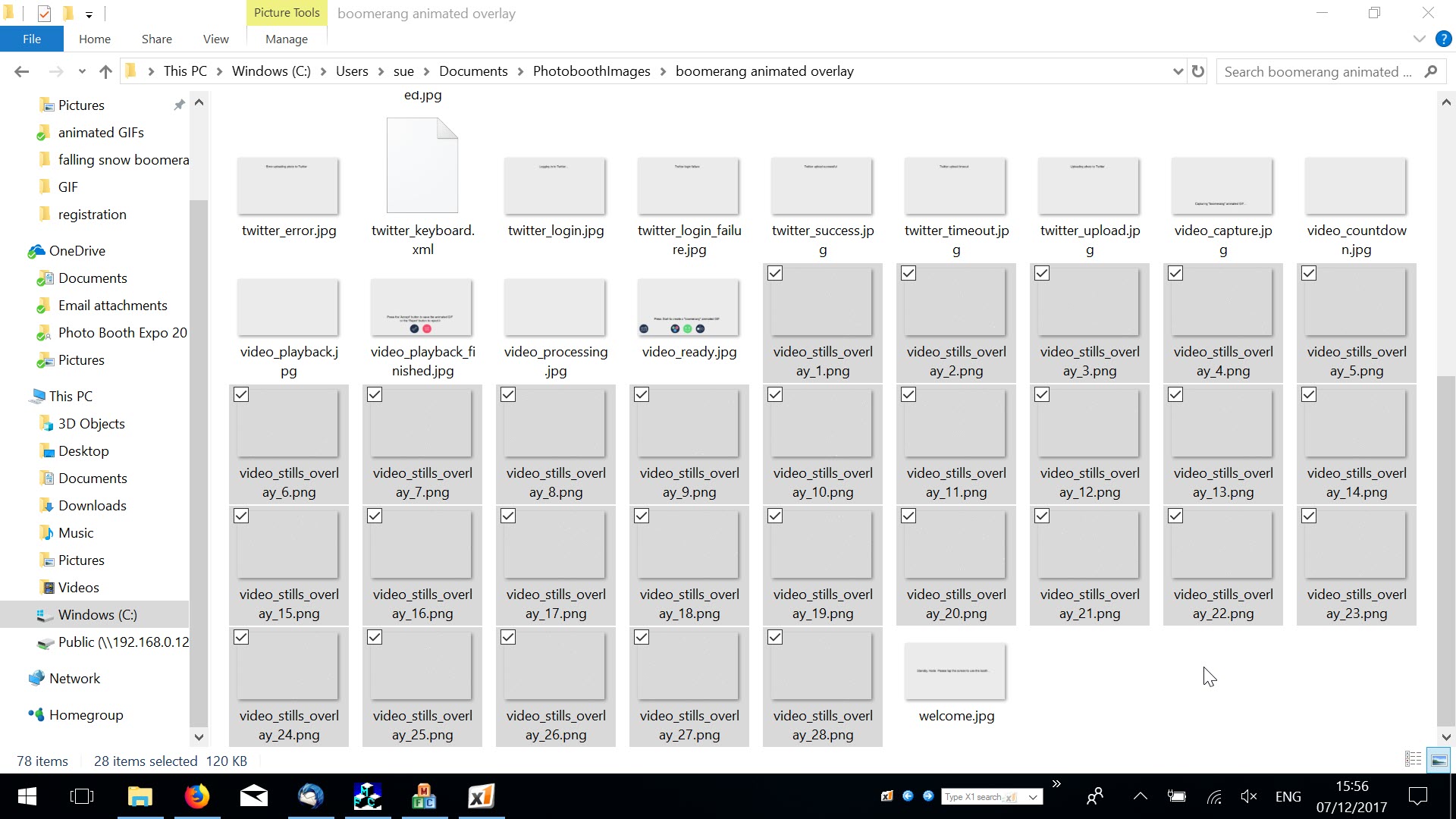Click the file list scroll down arrow

[x=1446, y=736]
